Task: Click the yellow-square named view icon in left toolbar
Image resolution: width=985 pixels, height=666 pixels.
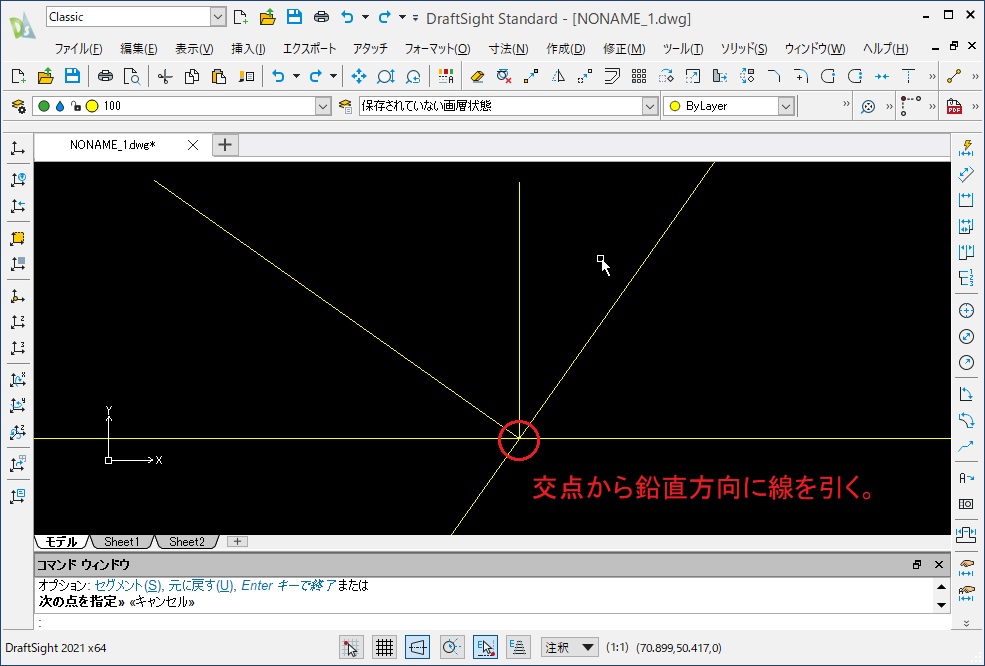Action: 18,238
